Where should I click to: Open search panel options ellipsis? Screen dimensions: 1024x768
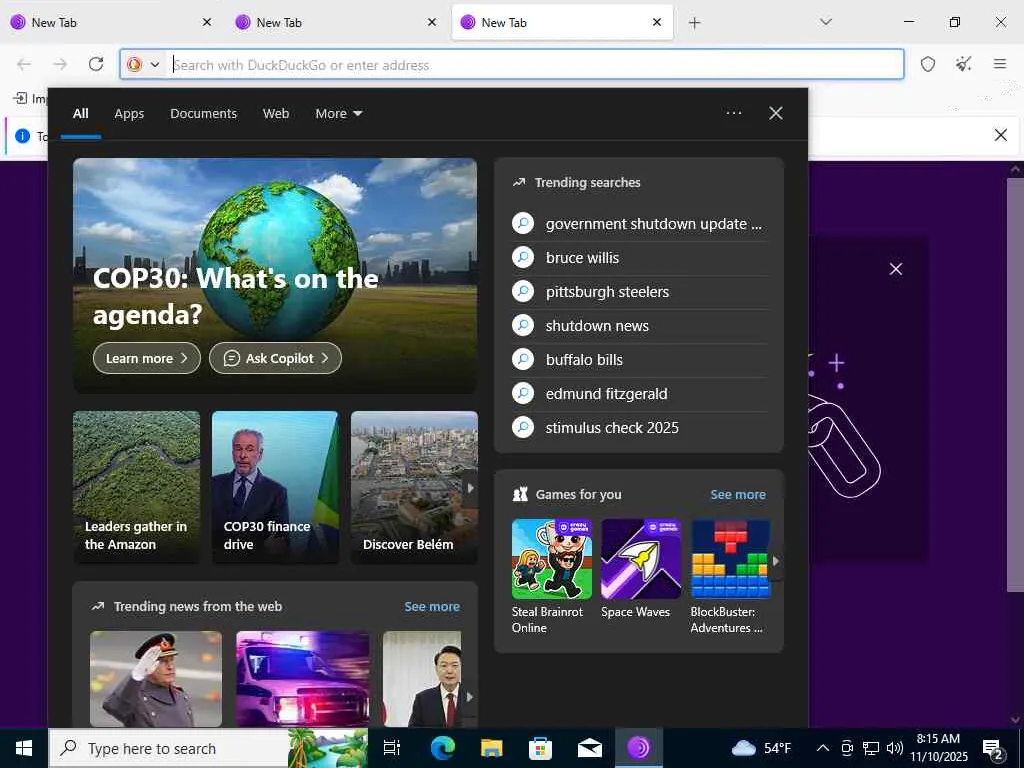733,113
